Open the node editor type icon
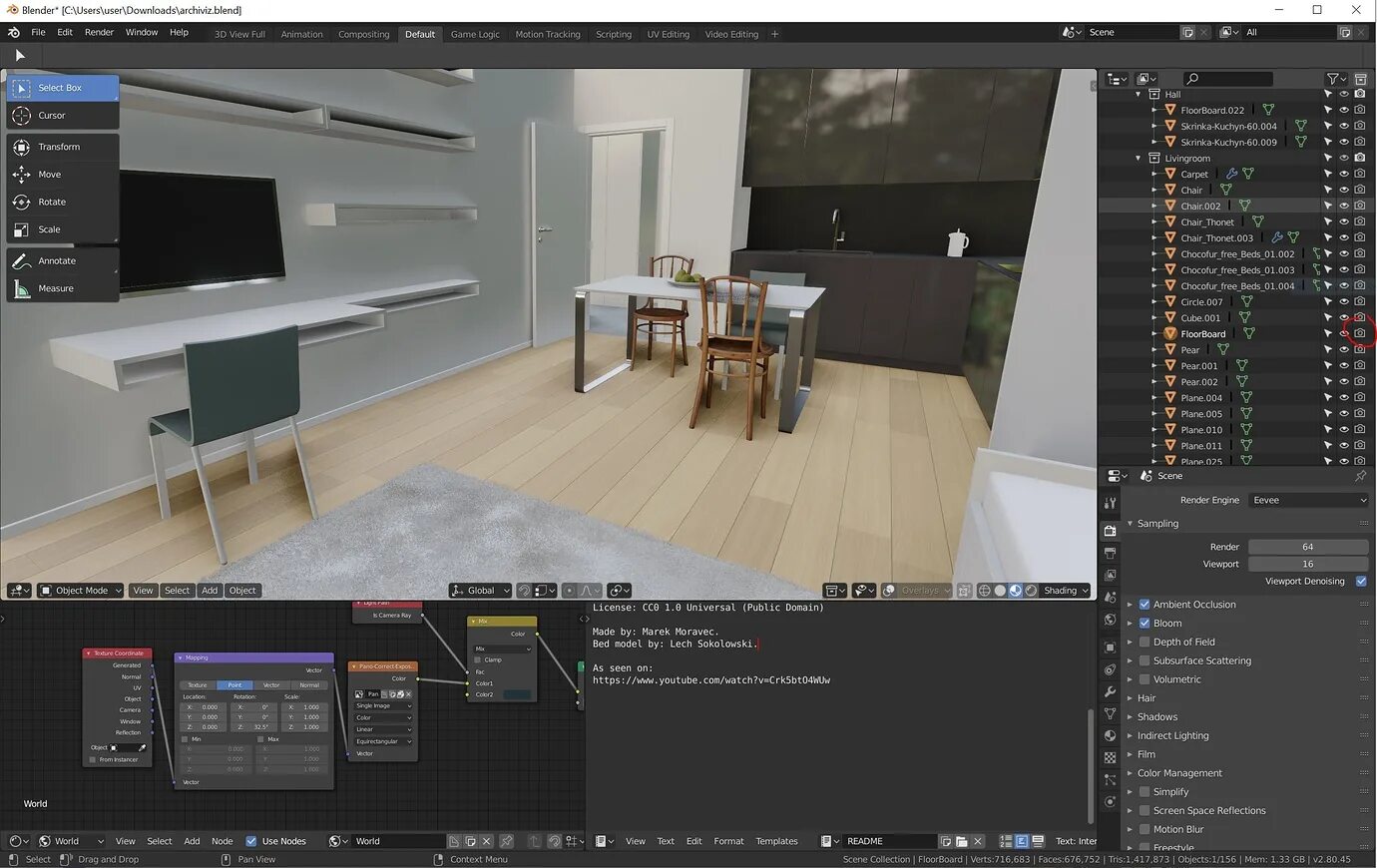 click(x=19, y=841)
